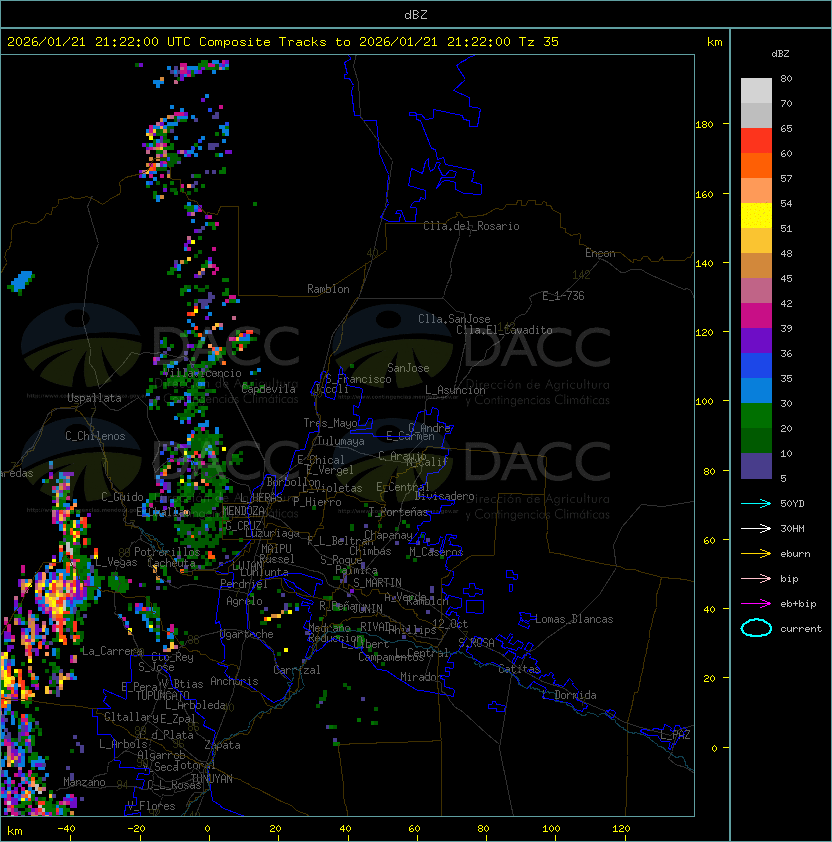Click the 'V_Flores' map label
Image resolution: width=832 pixels, height=842 pixels.
coord(151,806)
